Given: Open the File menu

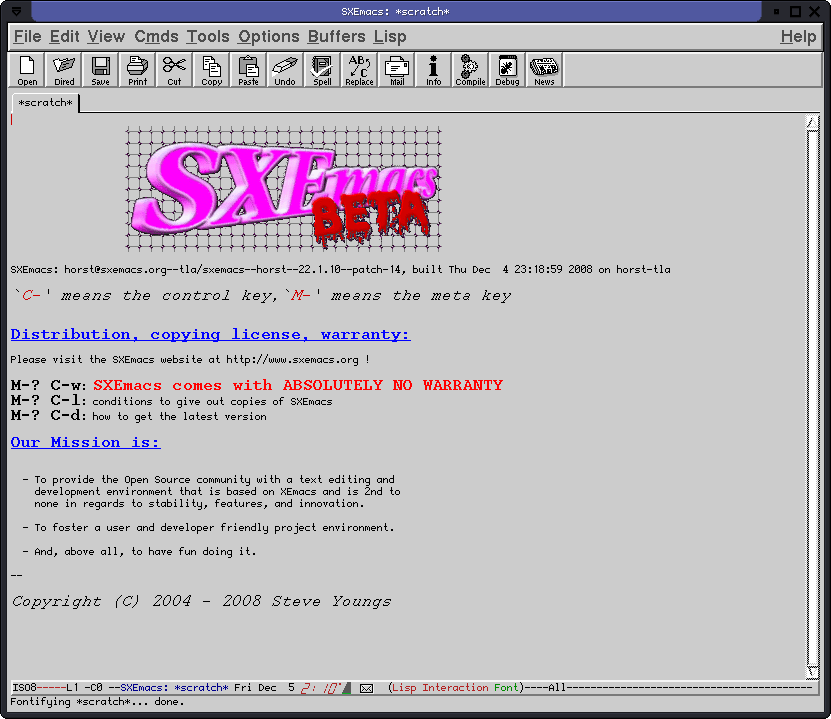Looking at the screenshot, I should click(27, 37).
